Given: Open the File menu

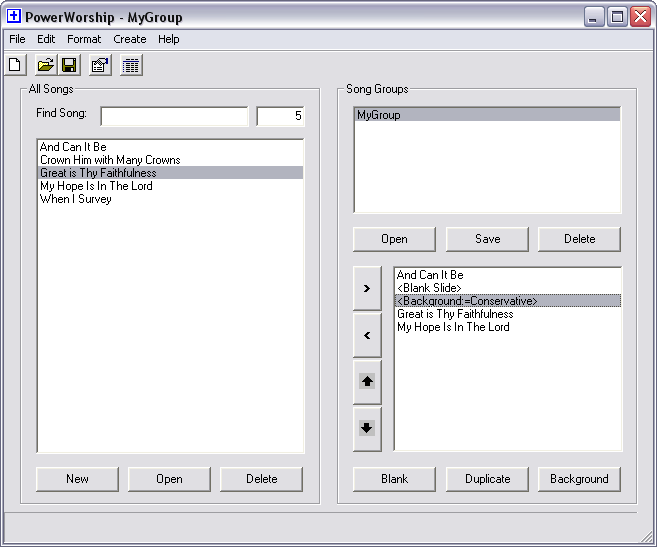Looking at the screenshot, I should tap(17, 39).
